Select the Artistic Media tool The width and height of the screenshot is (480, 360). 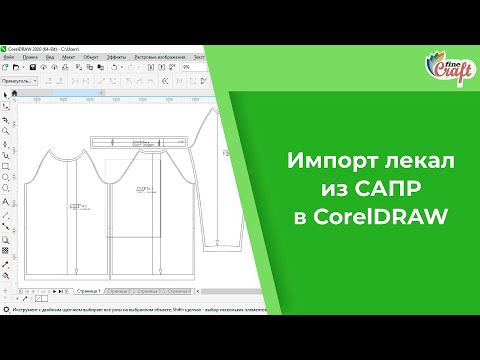[6, 155]
